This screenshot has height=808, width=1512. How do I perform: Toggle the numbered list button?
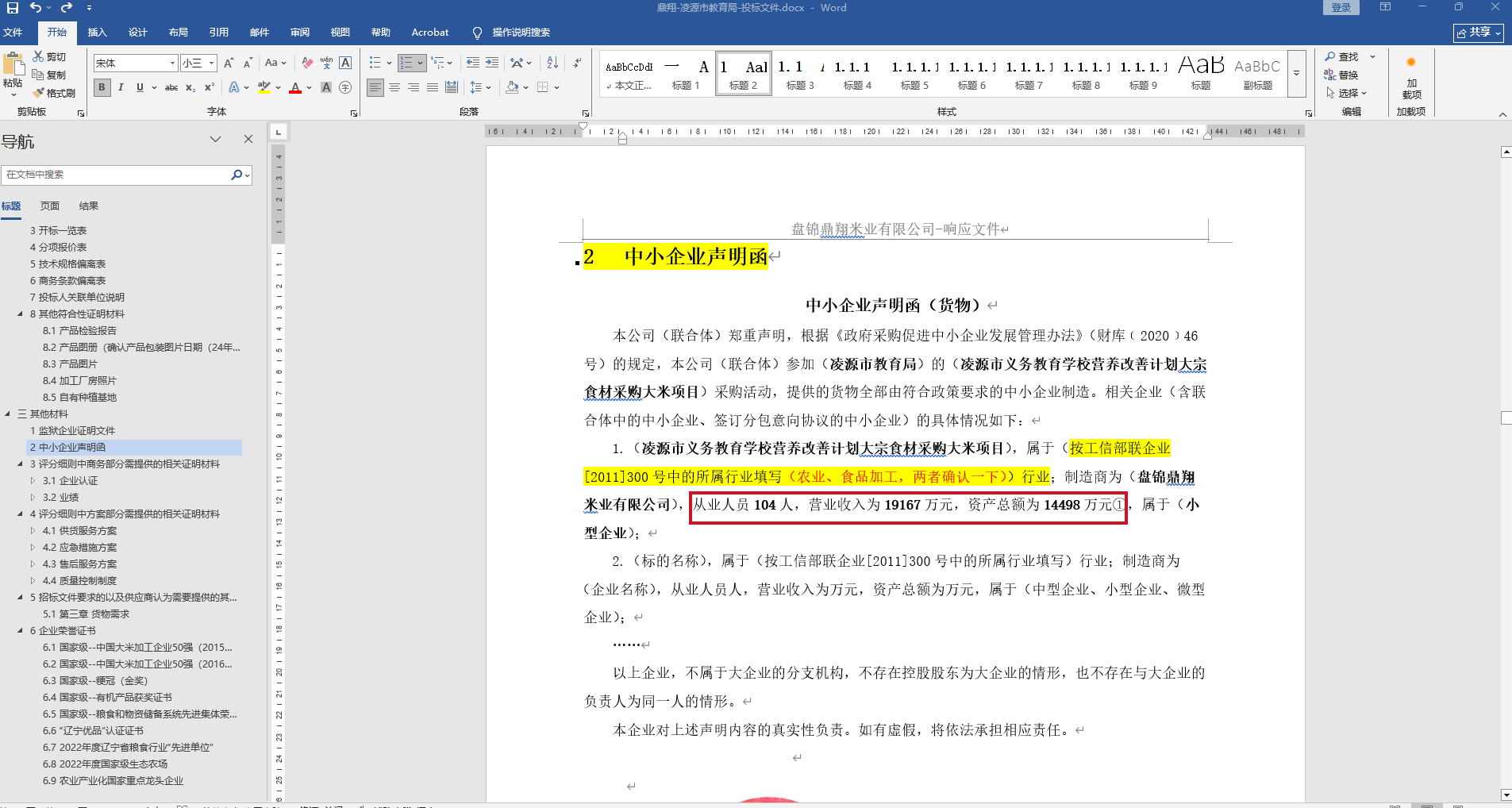pyautogui.click(x=406, y=63)
